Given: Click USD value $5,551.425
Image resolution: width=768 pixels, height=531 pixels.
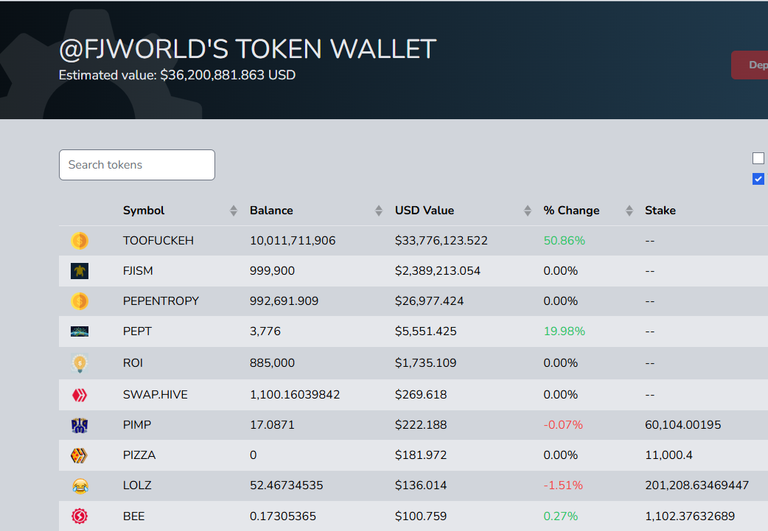Looking at the screenshot, I should [x=426, y=332].
